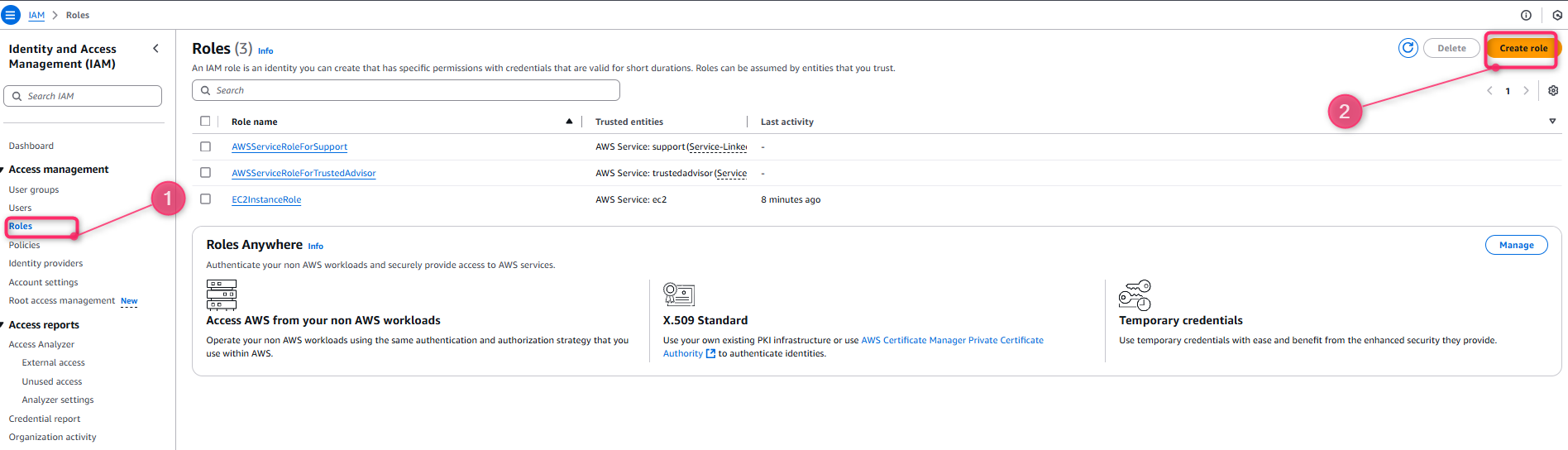
Task: Focus the Search IAM input field
Action: click(x=83, y=96)
